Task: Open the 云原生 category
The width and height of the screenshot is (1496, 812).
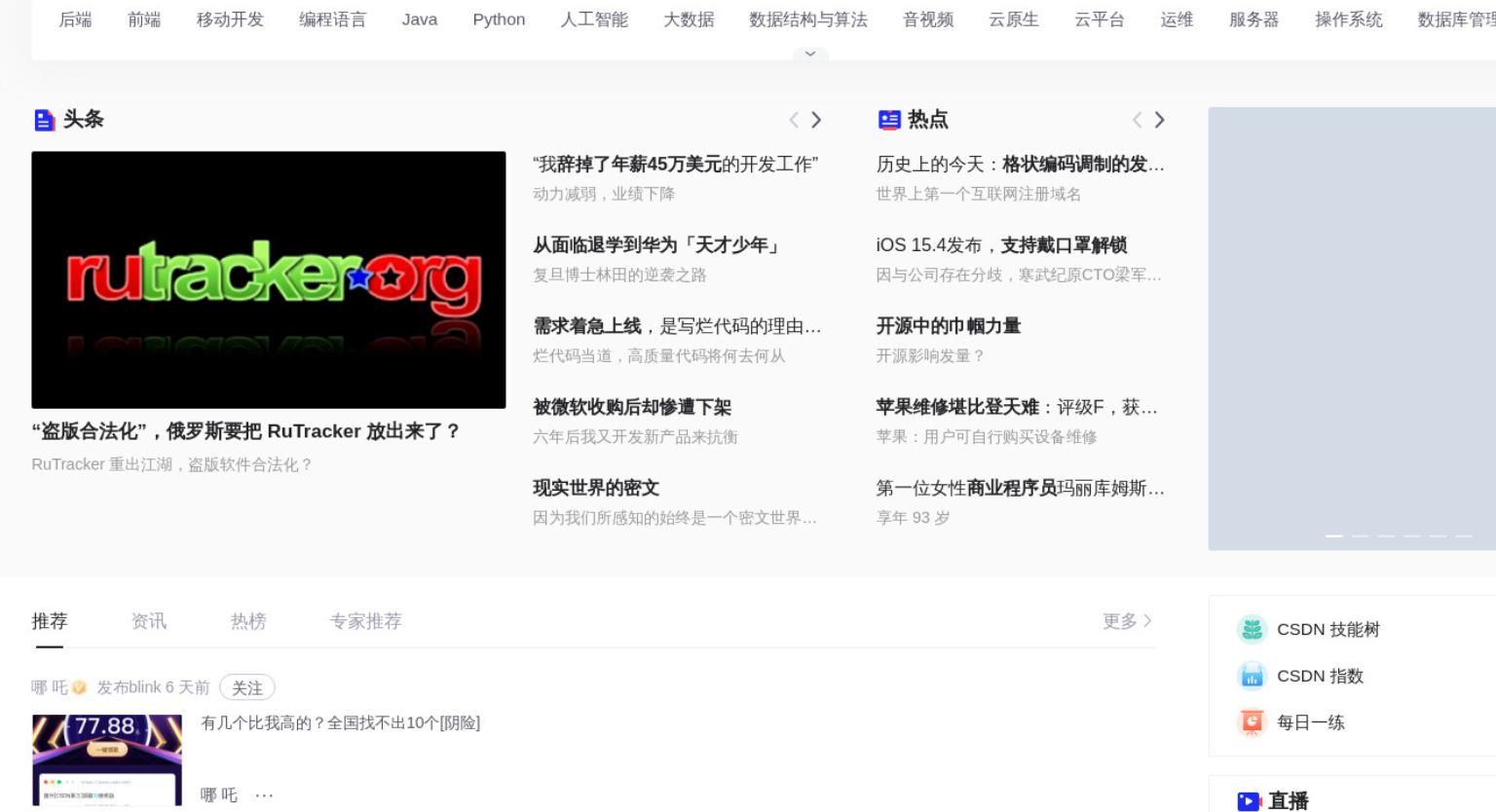Action: pyautogui.click(x=1014, y=19)
